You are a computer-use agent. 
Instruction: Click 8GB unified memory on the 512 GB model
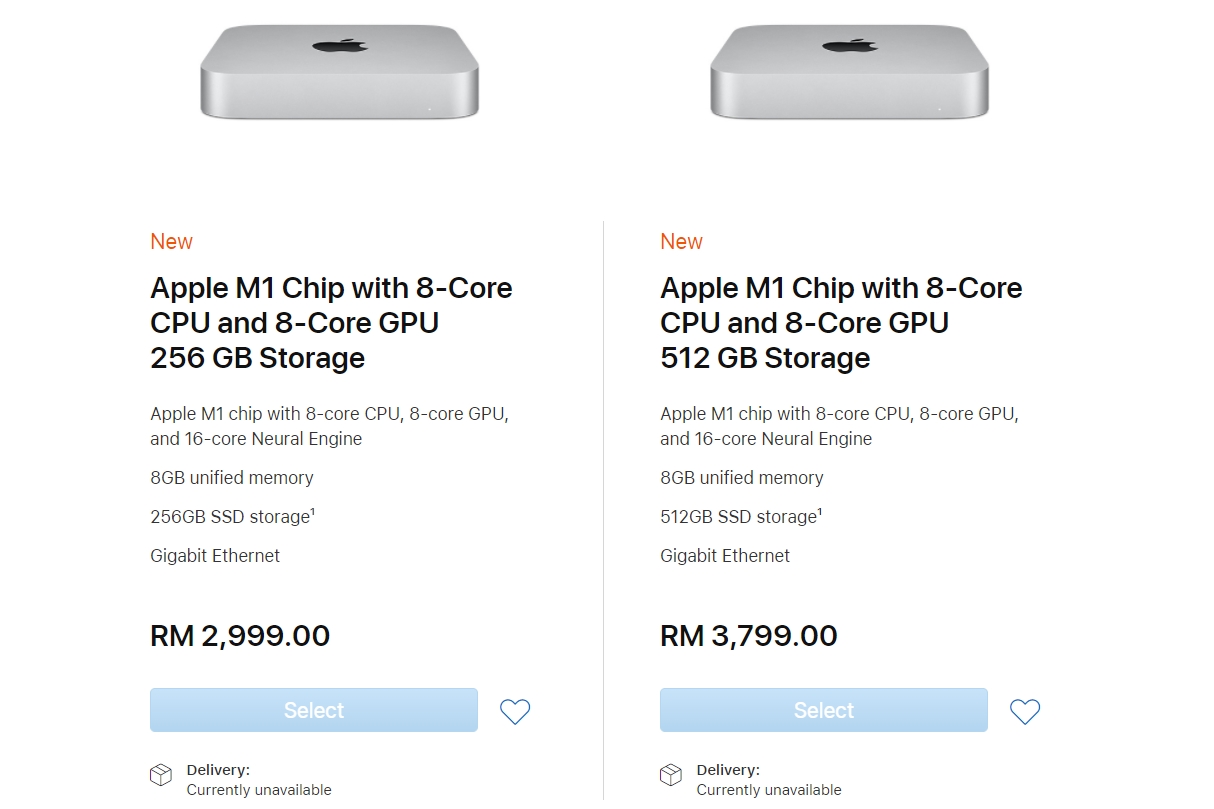742,478
